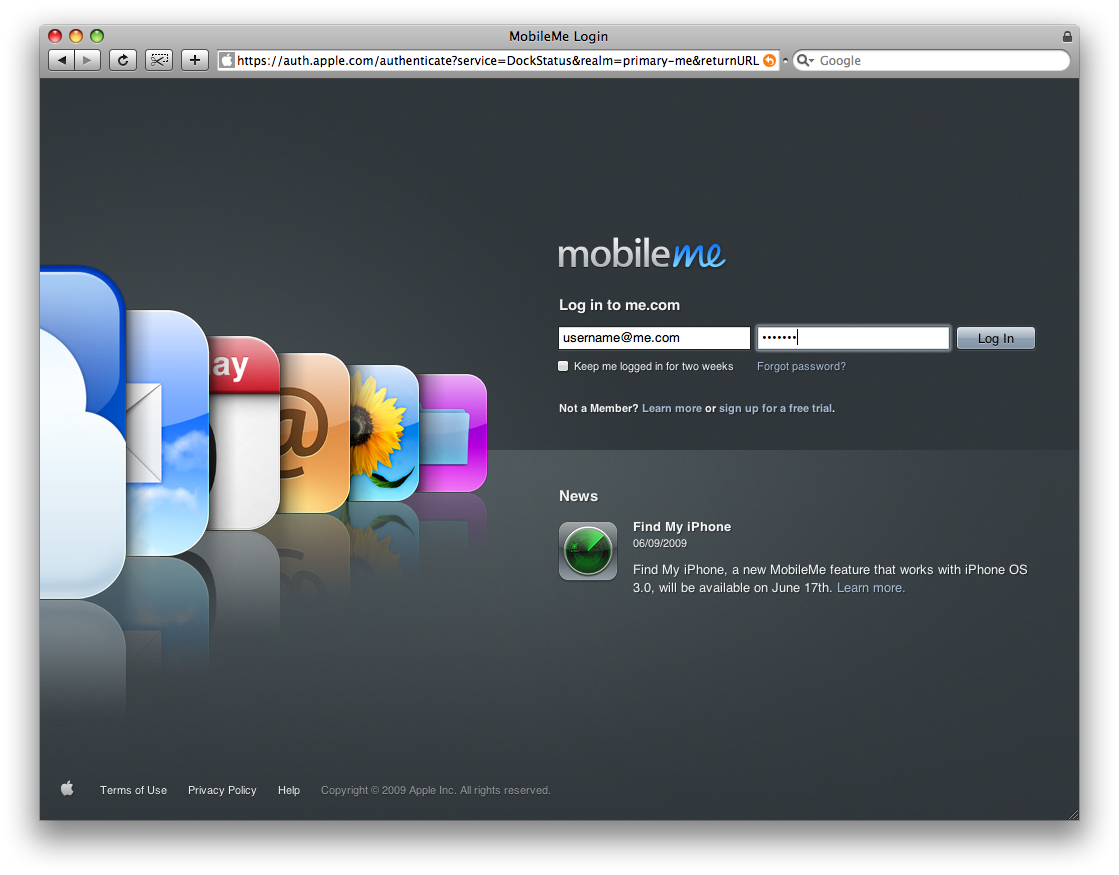This screenshot has height=875, width=1119.
Task: Click the Log In button
Action: point(996,338)
